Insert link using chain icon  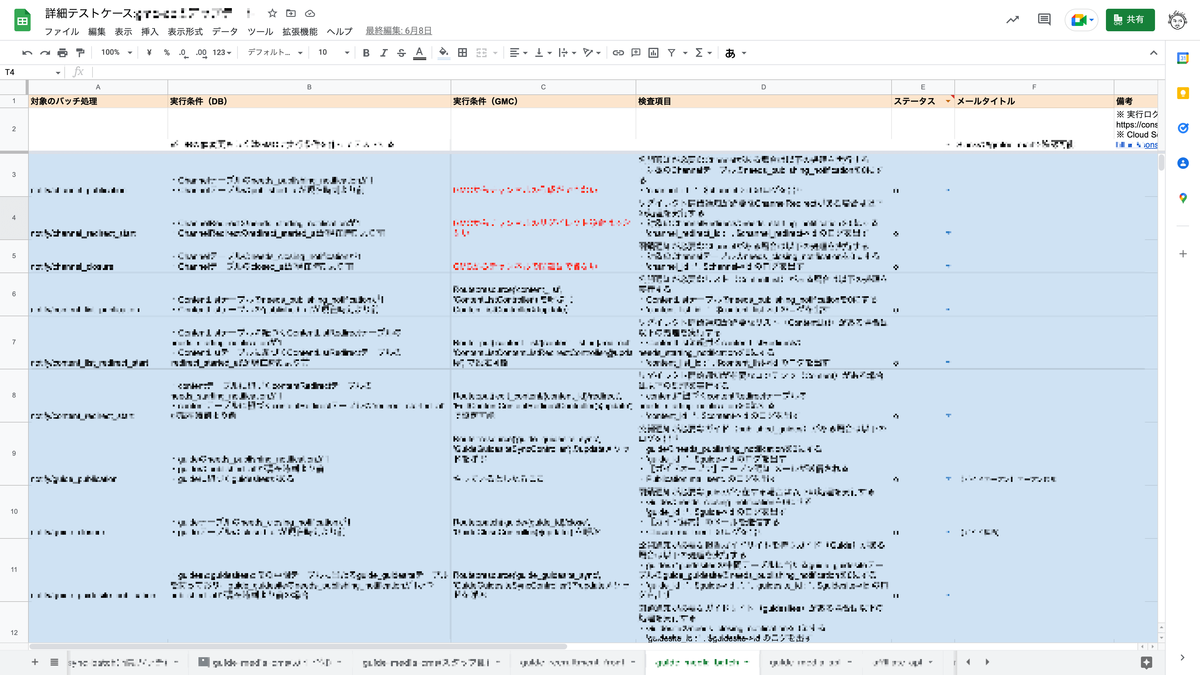pos(618,52)
